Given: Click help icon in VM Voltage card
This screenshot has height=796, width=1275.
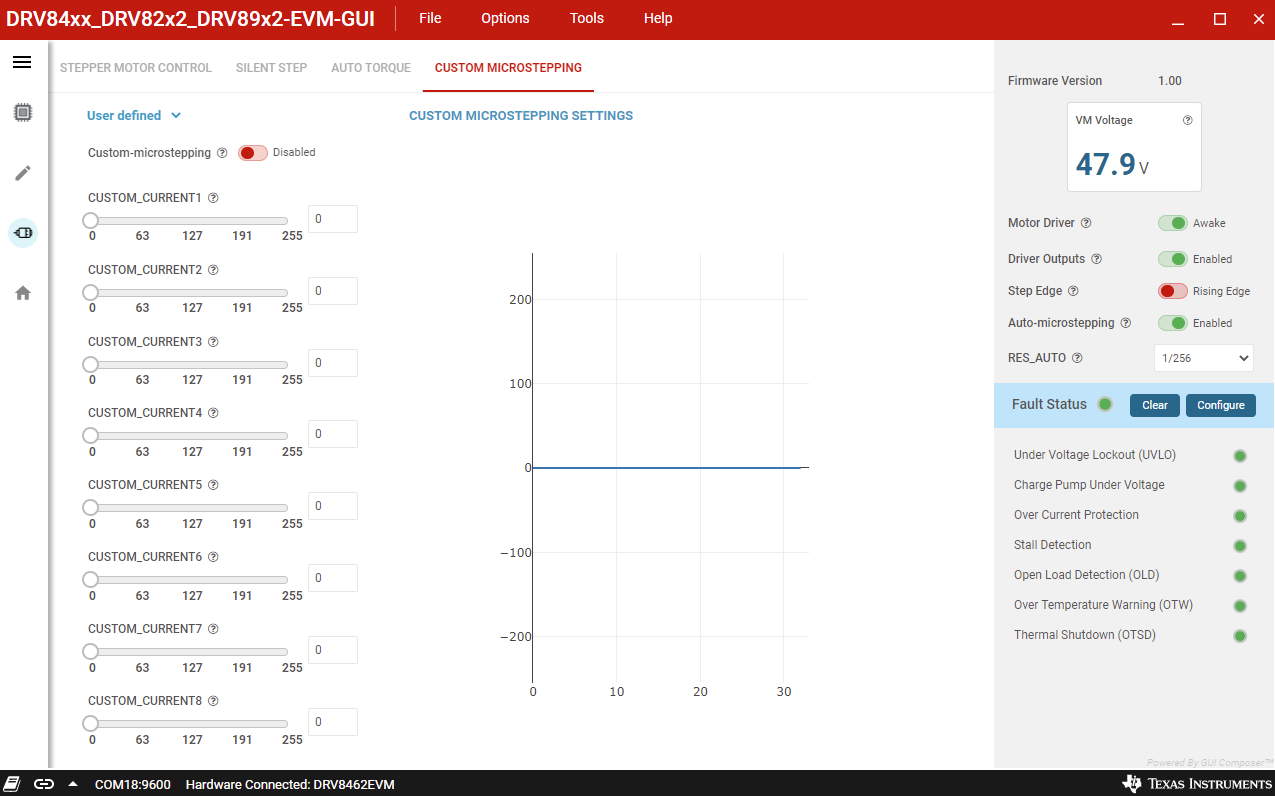Looking at the screenshot, I should tap(1188, 120).
